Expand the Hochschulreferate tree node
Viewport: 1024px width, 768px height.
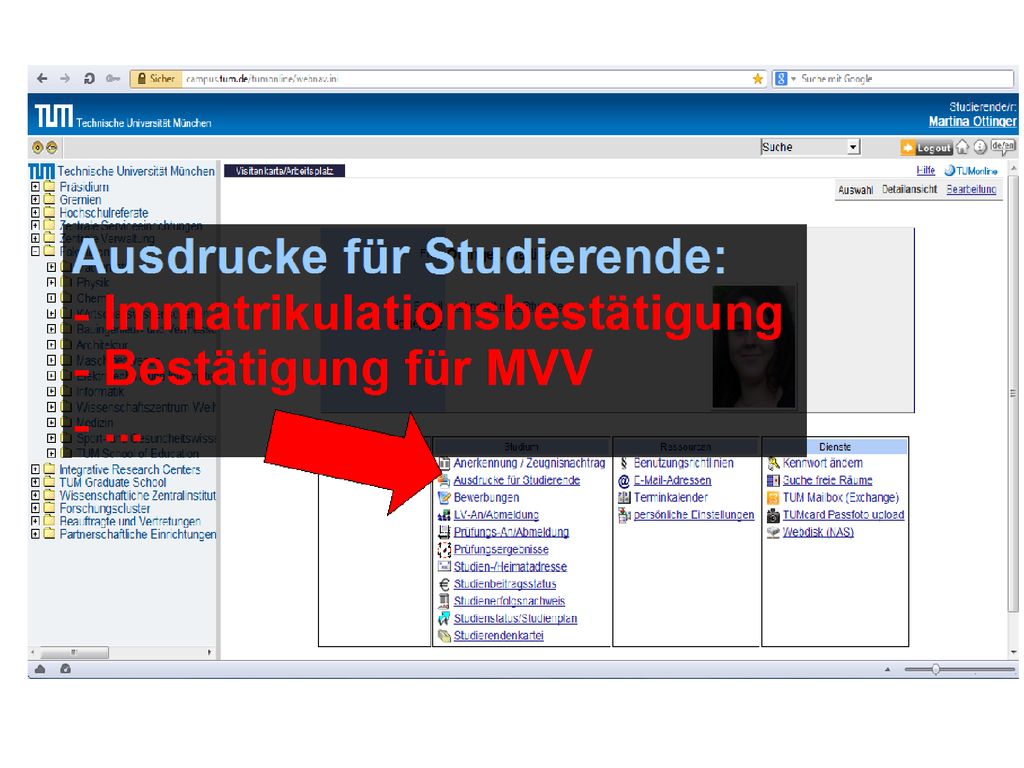[35, 212]
